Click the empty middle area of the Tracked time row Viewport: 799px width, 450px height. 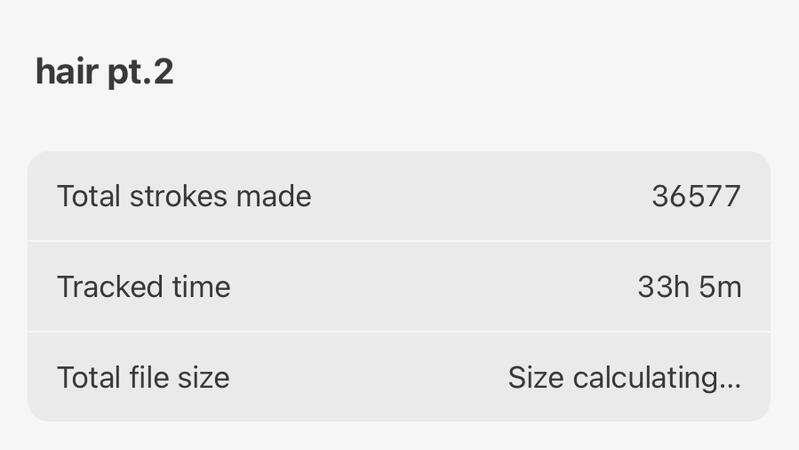coord(430,287)
